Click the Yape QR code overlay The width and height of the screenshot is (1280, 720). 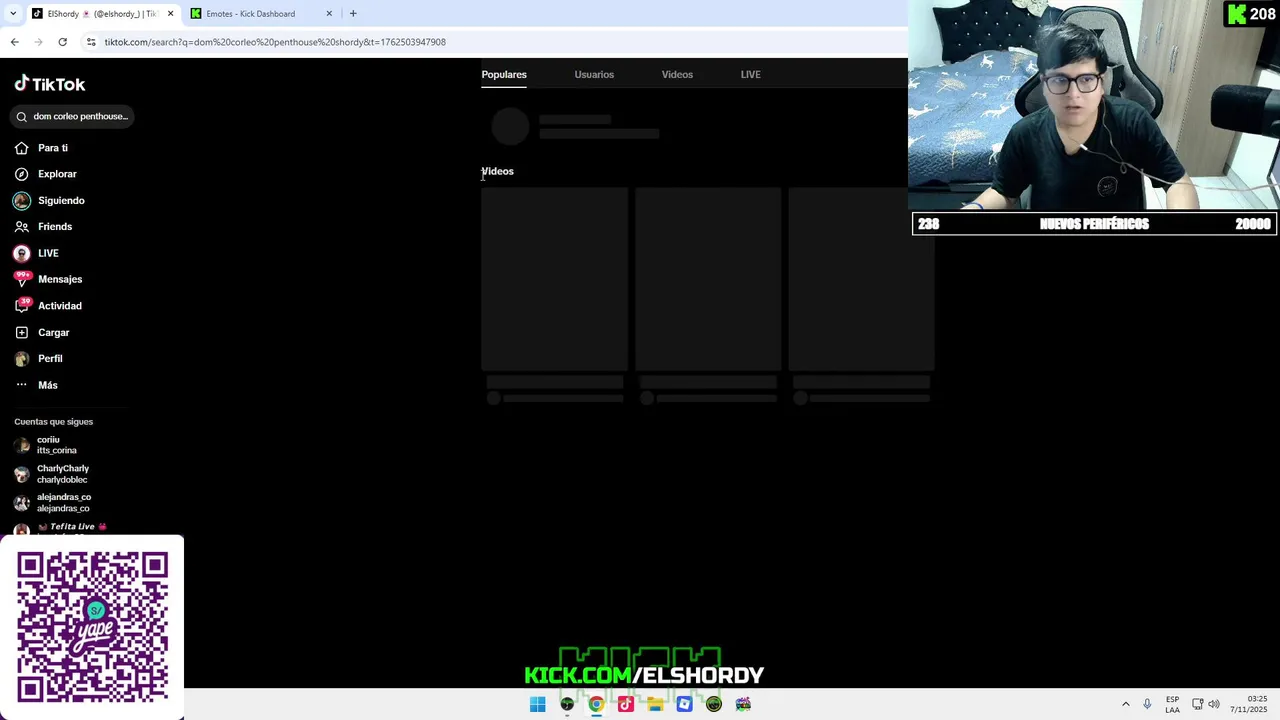[x=92, y=627]
